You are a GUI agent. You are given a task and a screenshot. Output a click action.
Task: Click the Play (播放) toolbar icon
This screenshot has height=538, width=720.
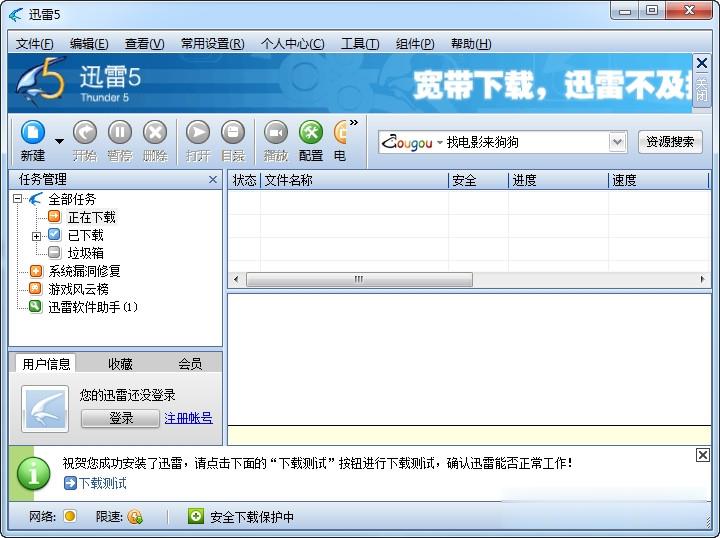click(276, 140)
